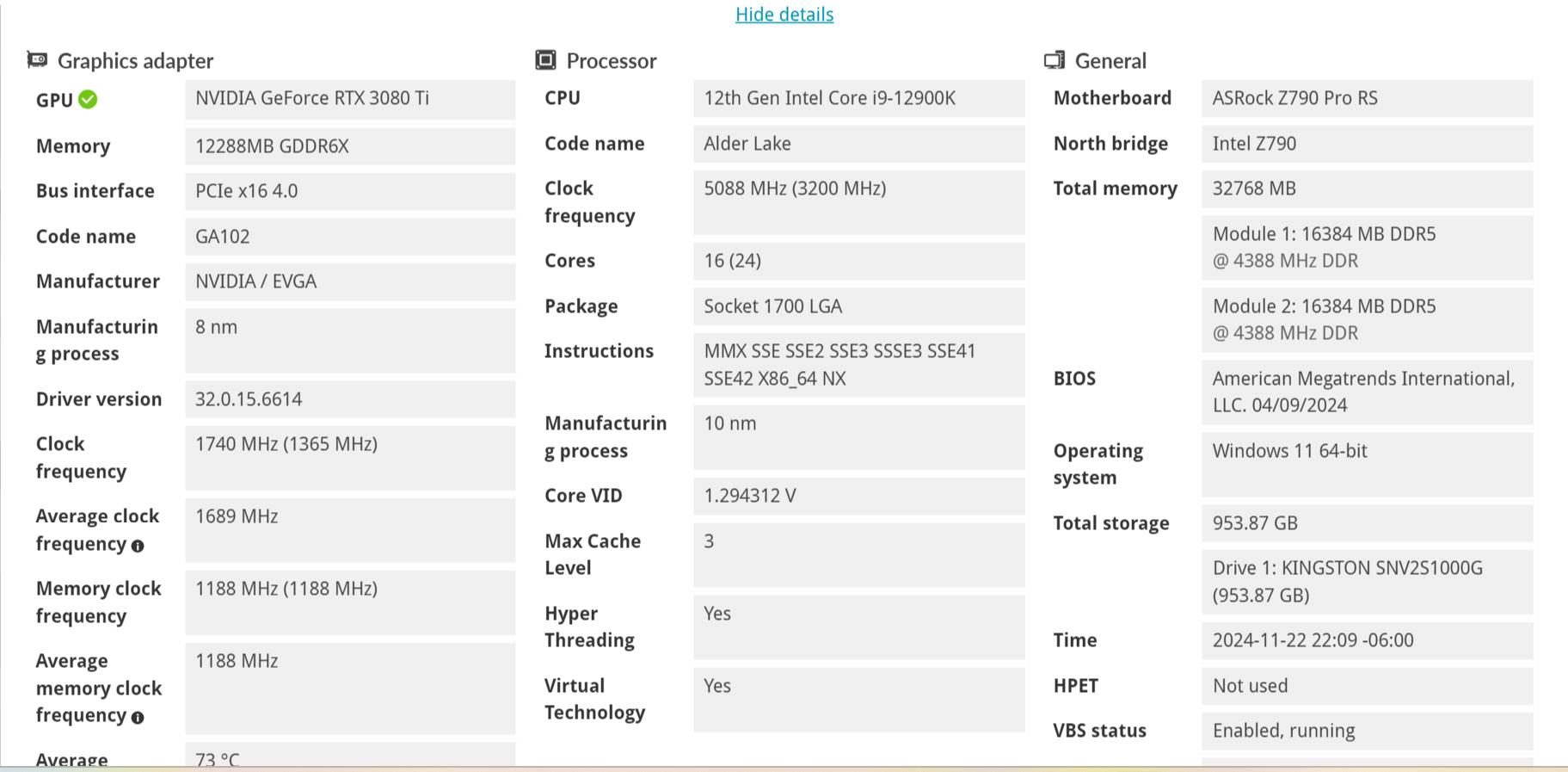Select the 12288MB GDDR6X memory value

[350, 146]
